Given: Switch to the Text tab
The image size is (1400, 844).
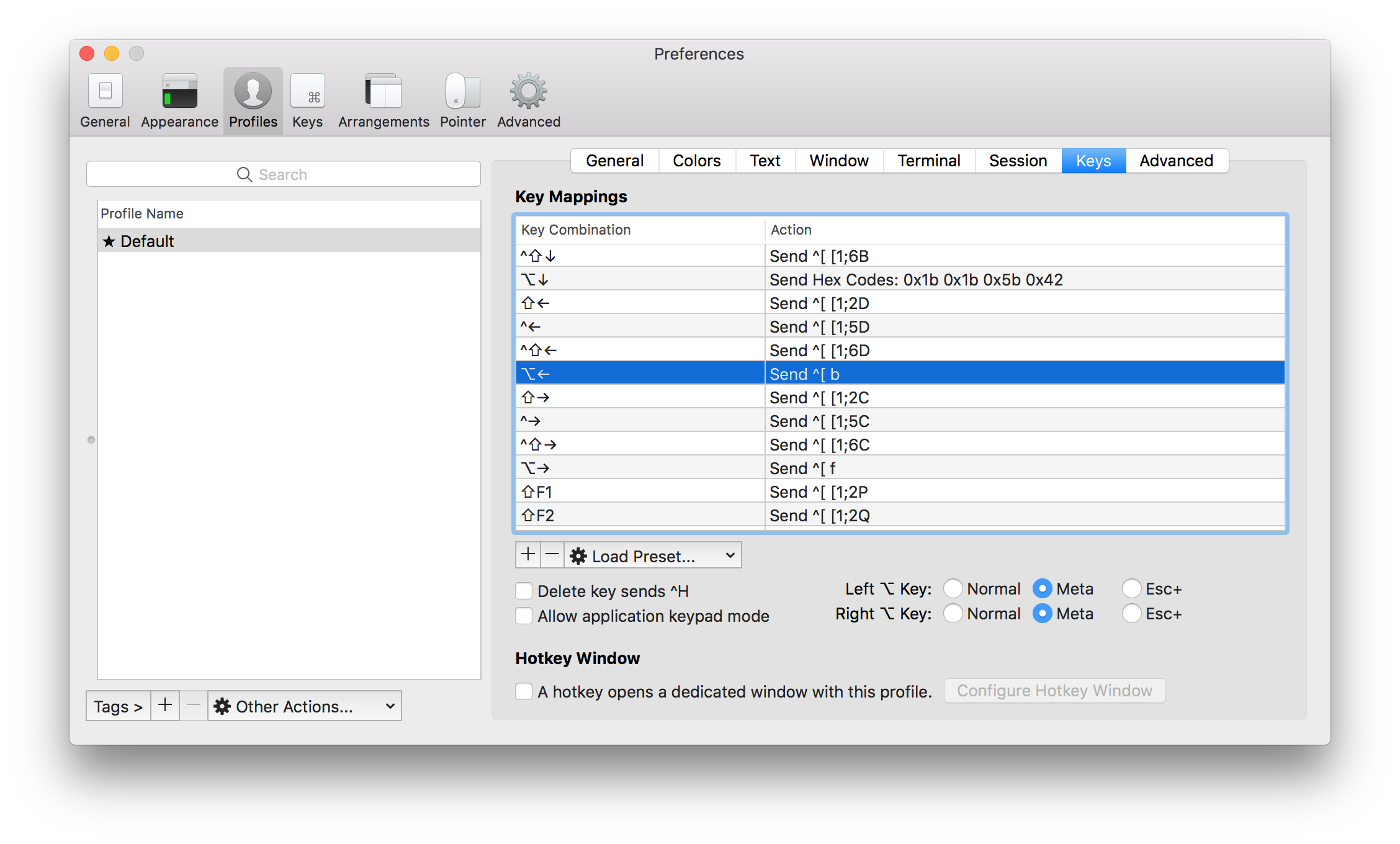Looking at the screenshot, I should [765, 161].
